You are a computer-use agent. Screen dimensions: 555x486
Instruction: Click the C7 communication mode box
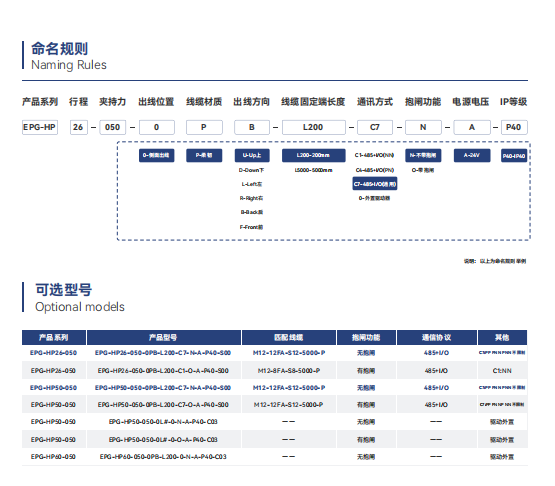375,127
